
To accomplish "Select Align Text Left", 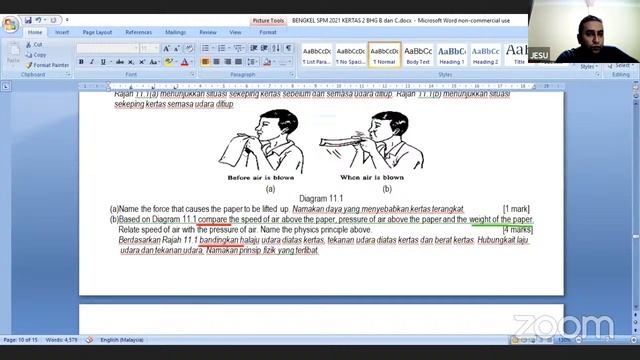I will coord(205,62).
